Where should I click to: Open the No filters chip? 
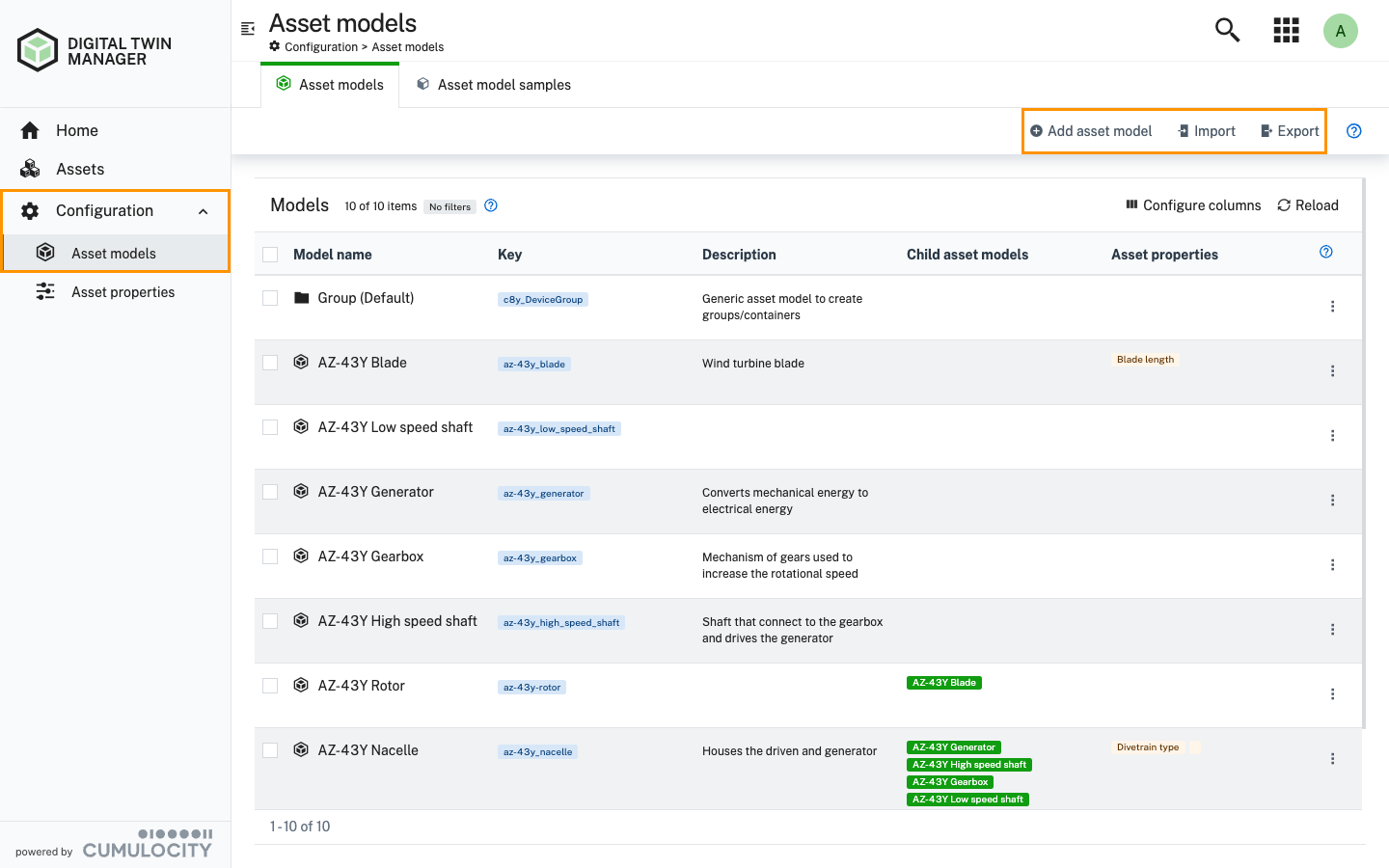pos(449,206)
